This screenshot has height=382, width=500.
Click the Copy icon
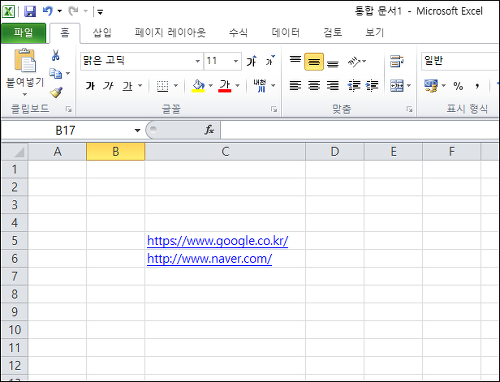[55, 73]
